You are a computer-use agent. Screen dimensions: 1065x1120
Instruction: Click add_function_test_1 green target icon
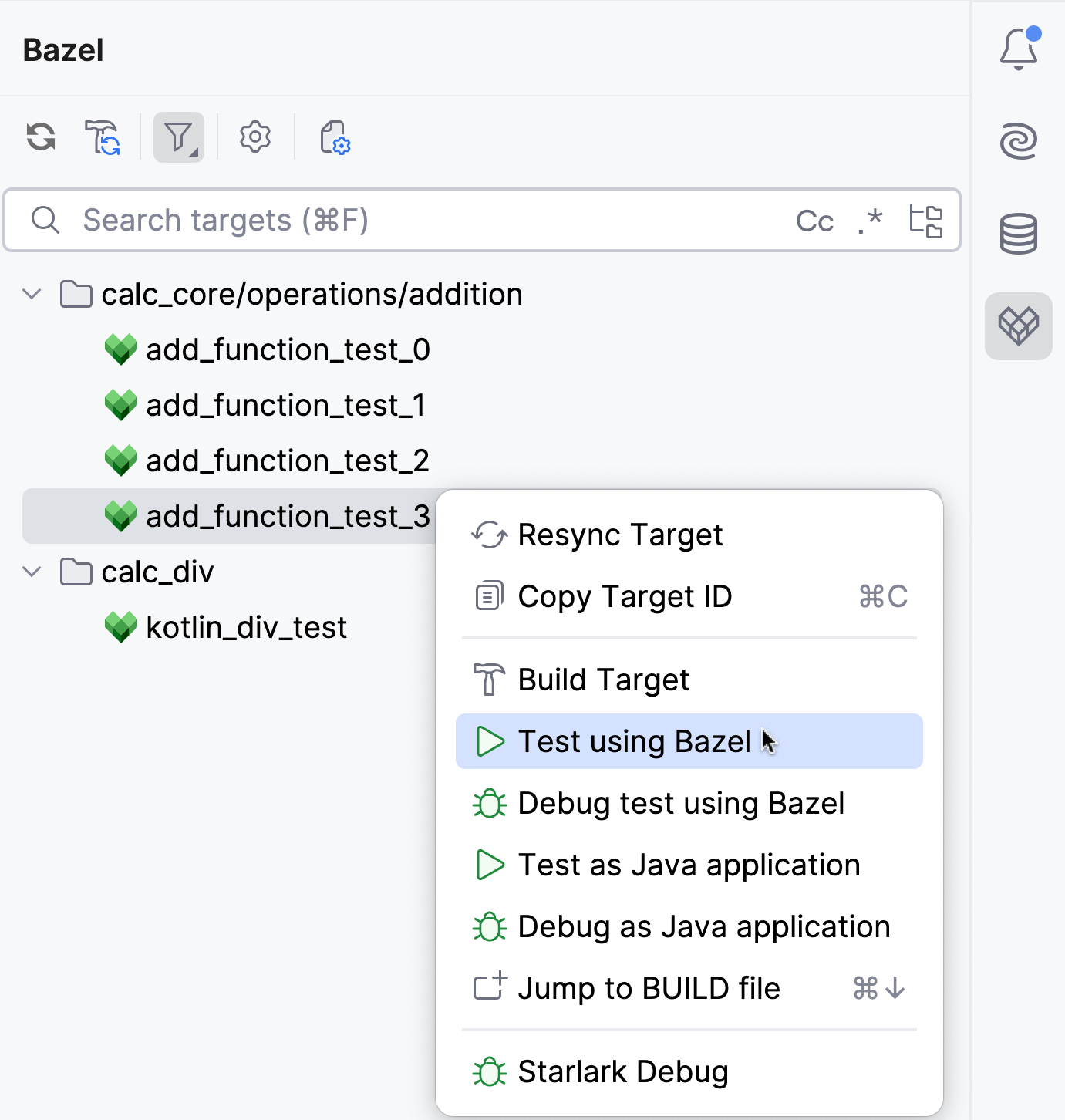point(121,405)
